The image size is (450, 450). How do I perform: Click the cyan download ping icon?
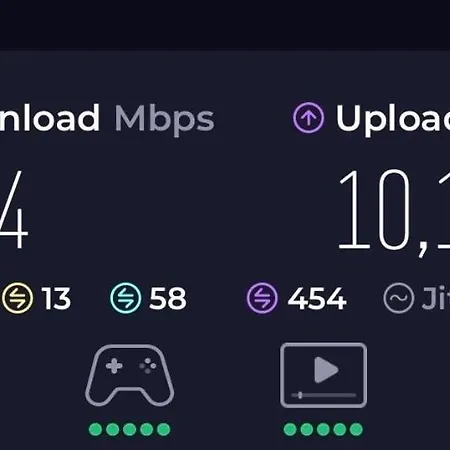pos(126,298)
